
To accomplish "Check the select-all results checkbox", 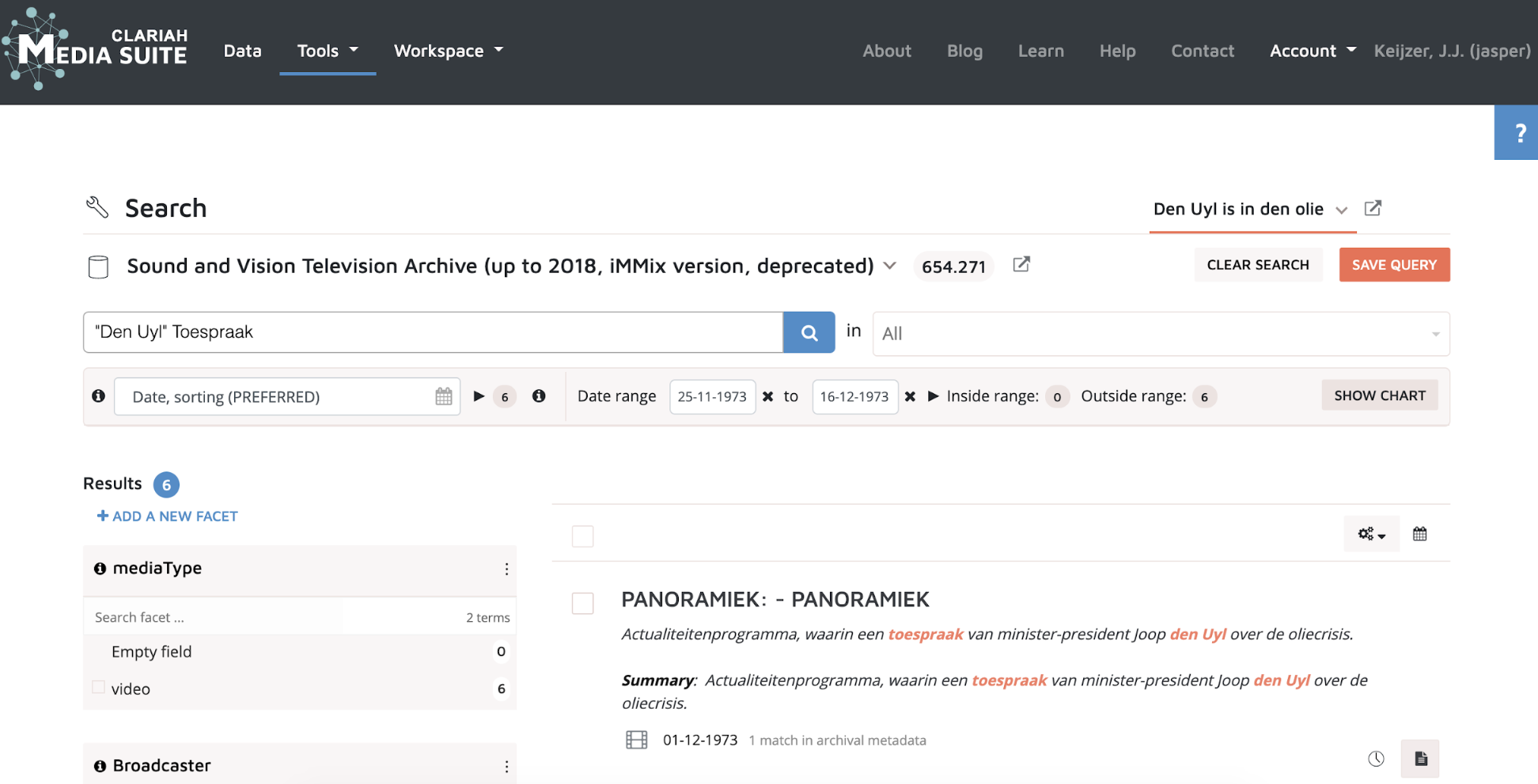I will [x=582, y=536].
